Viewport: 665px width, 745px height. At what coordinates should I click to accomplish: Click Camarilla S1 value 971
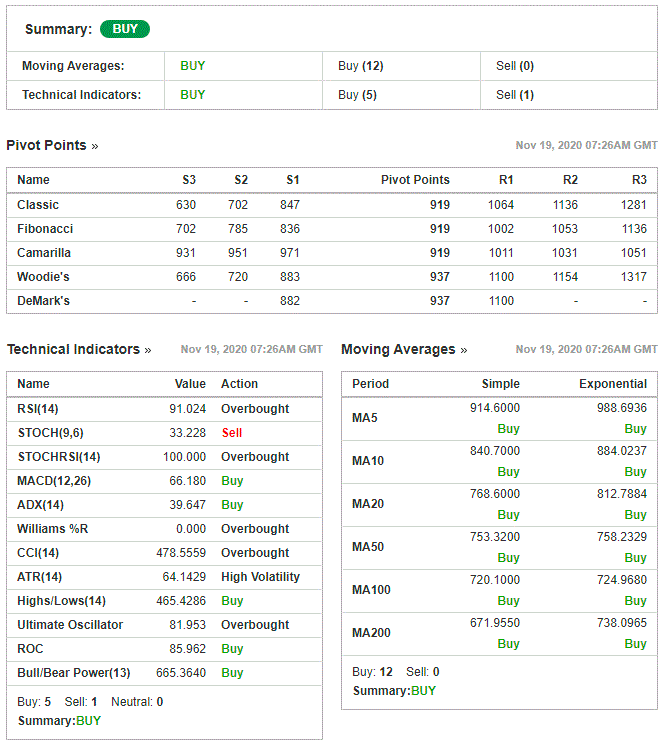tap(290, 253)
